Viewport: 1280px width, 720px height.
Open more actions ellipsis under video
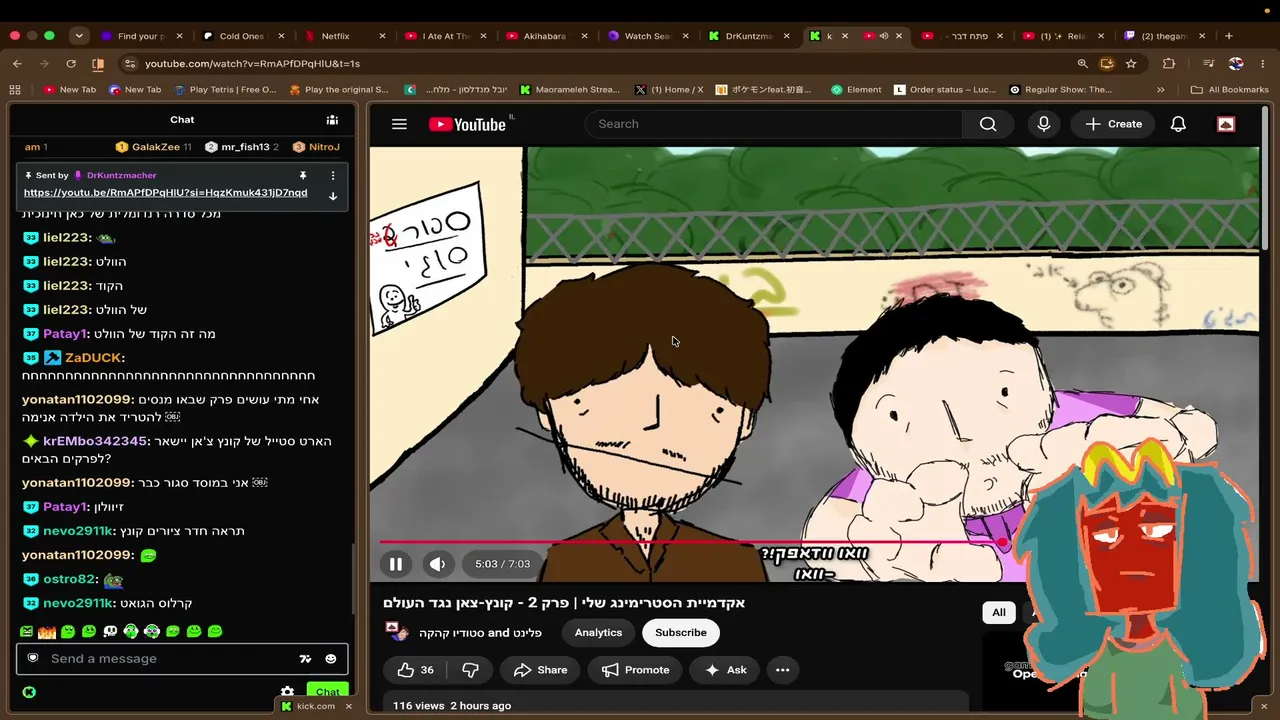pos(782,670)
